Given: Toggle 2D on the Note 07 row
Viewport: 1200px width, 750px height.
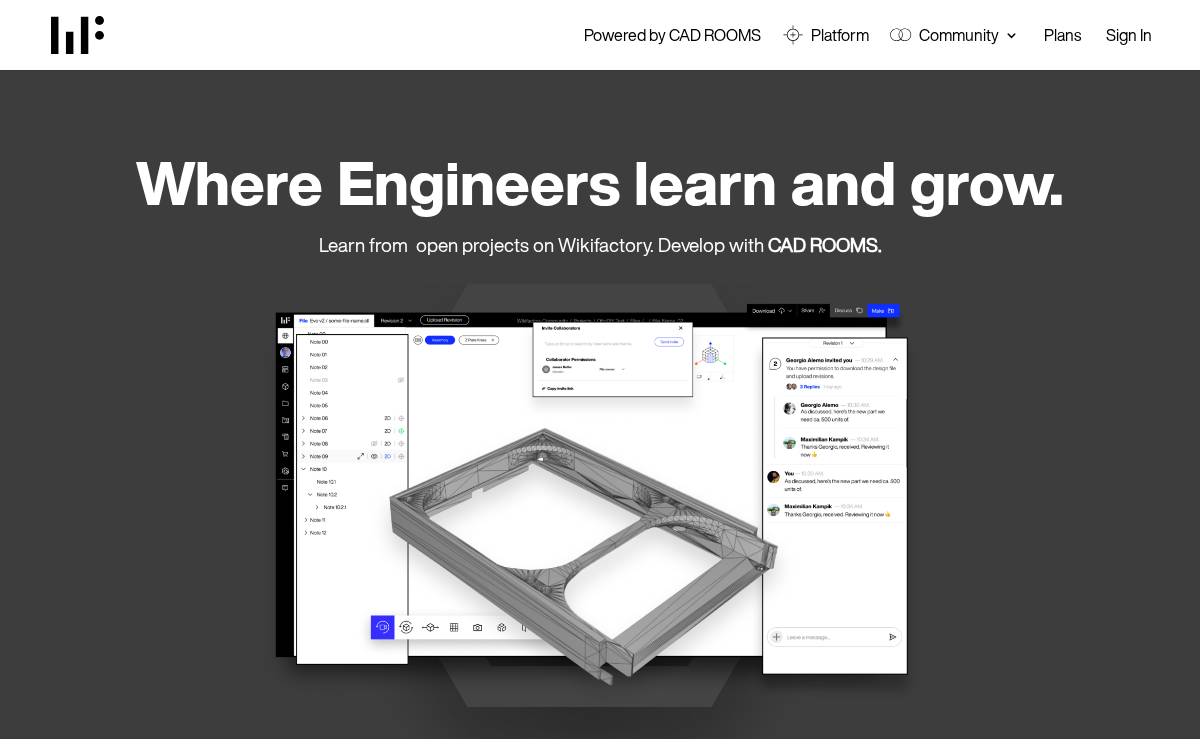Looking at the screenshot, I should (387, 431).
